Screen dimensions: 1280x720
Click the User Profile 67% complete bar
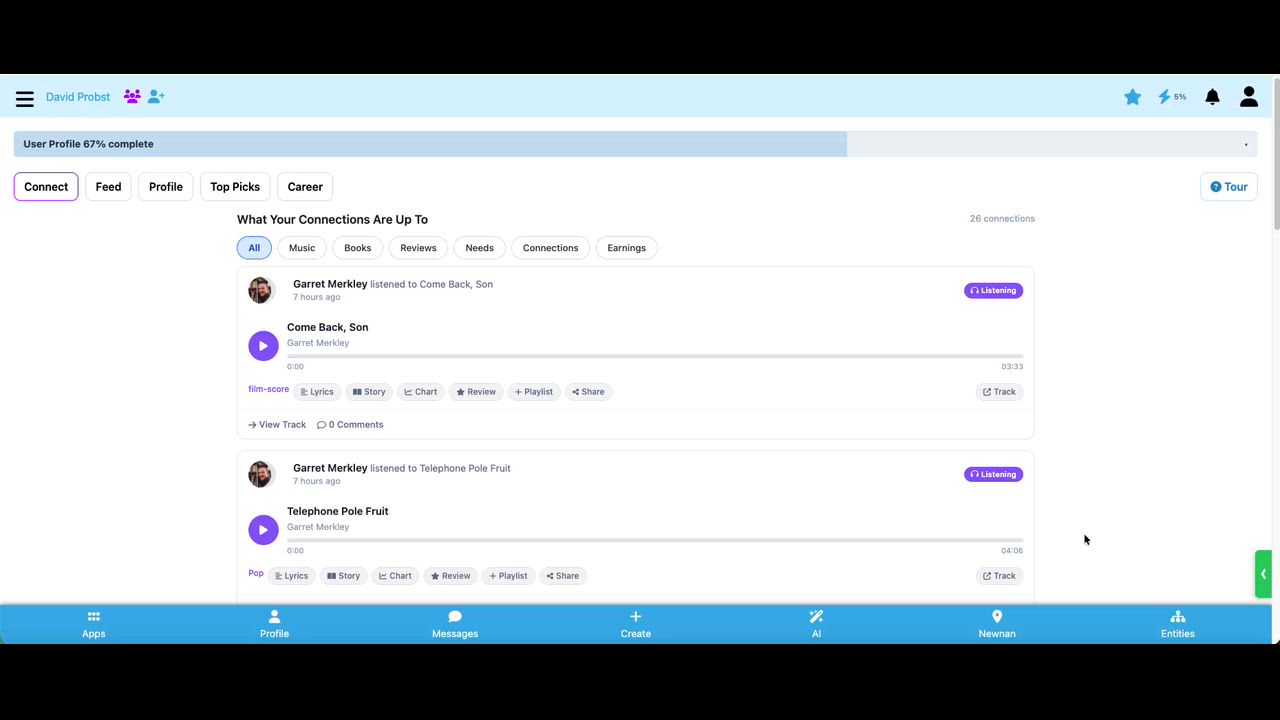tap(636, 144)
